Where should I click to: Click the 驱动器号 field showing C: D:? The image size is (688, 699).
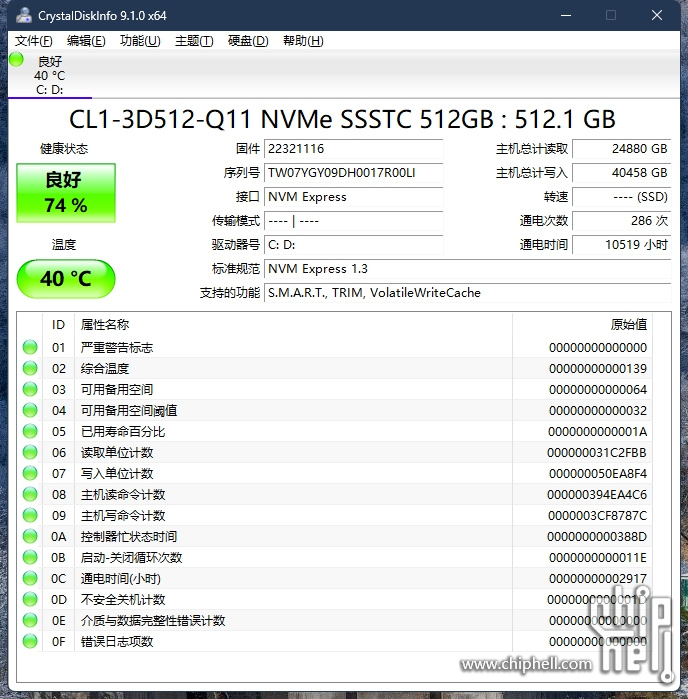pos(354,245)
